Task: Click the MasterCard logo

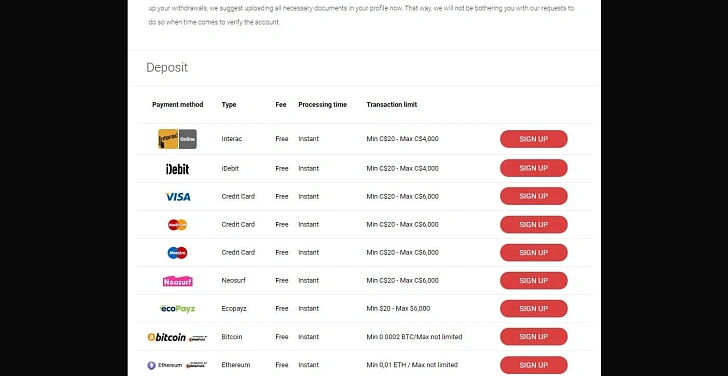Action: [x=177, y=225]
